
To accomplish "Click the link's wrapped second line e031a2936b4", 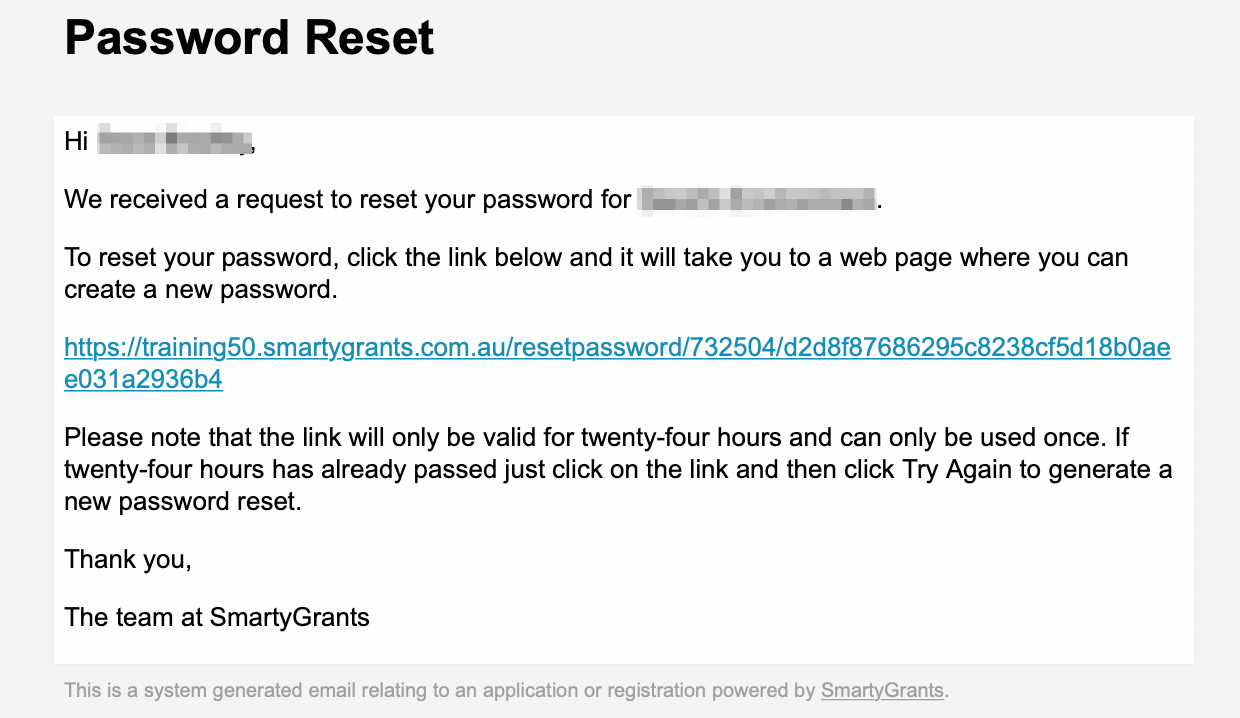I will coord(143,380).
